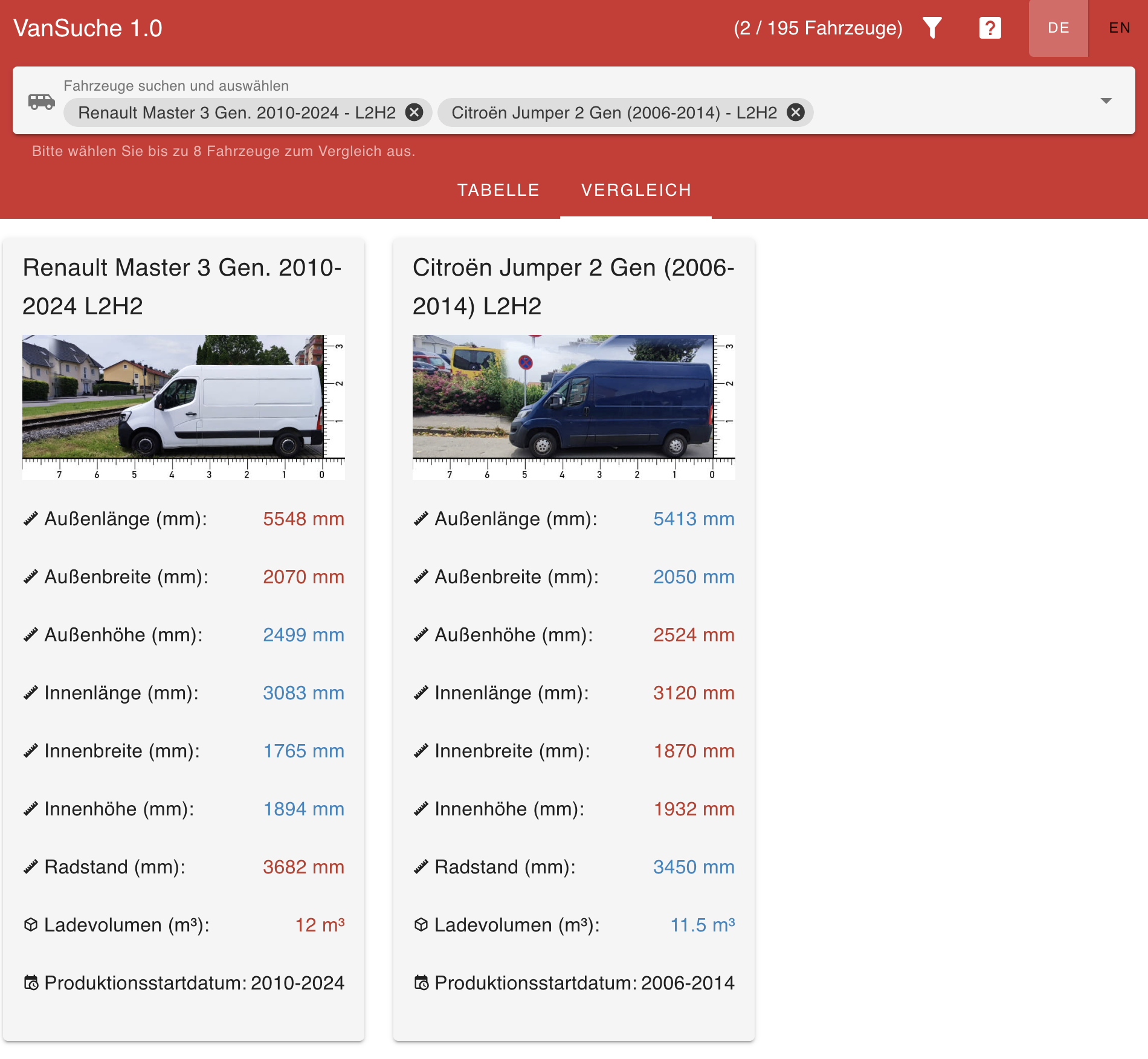Click the calendar icon beside Renault Produktionsstartdatum
The image size is (1148, 1059).
[31, 983]
